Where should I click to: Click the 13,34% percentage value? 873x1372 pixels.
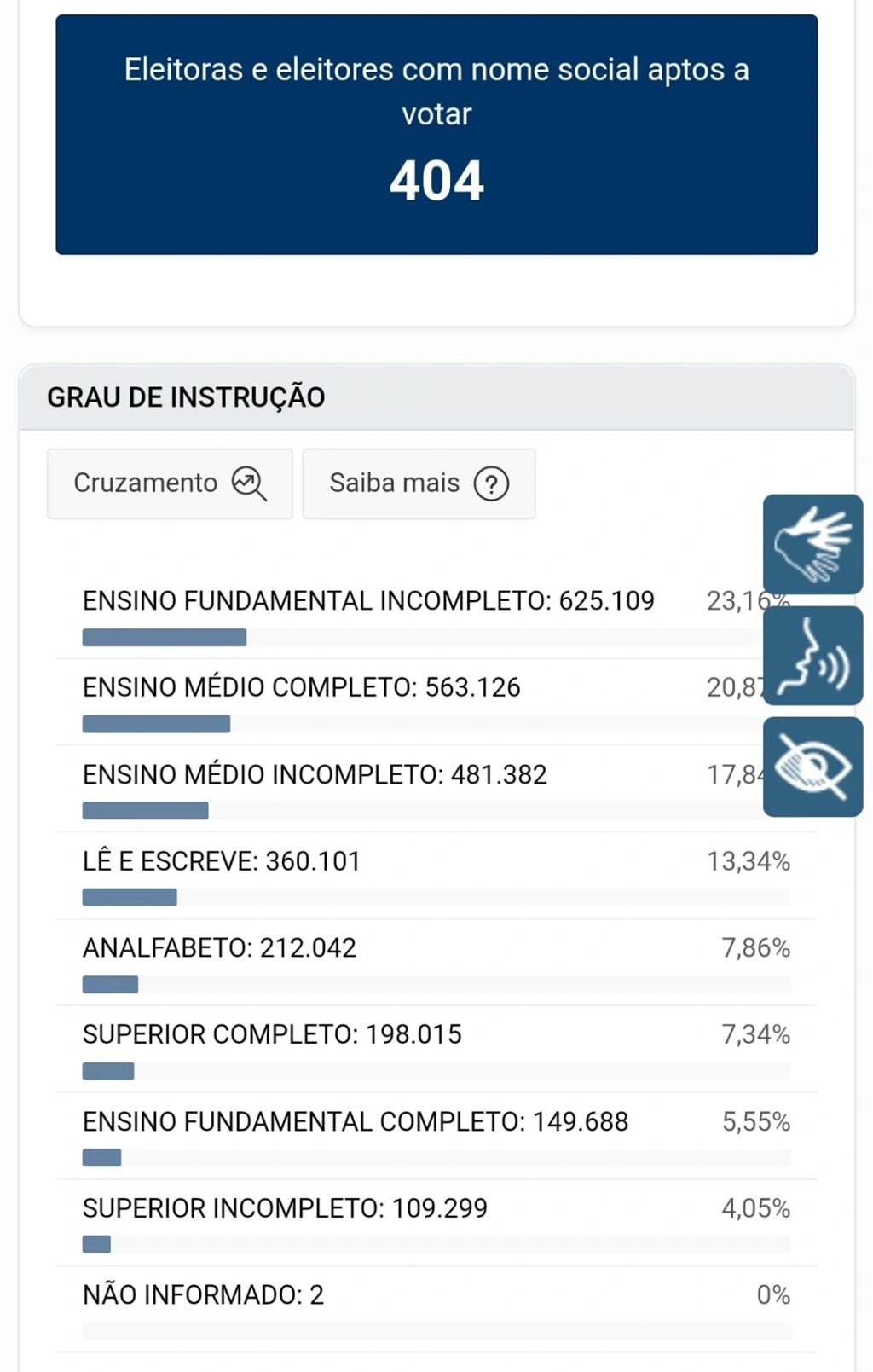coord(748,861)
